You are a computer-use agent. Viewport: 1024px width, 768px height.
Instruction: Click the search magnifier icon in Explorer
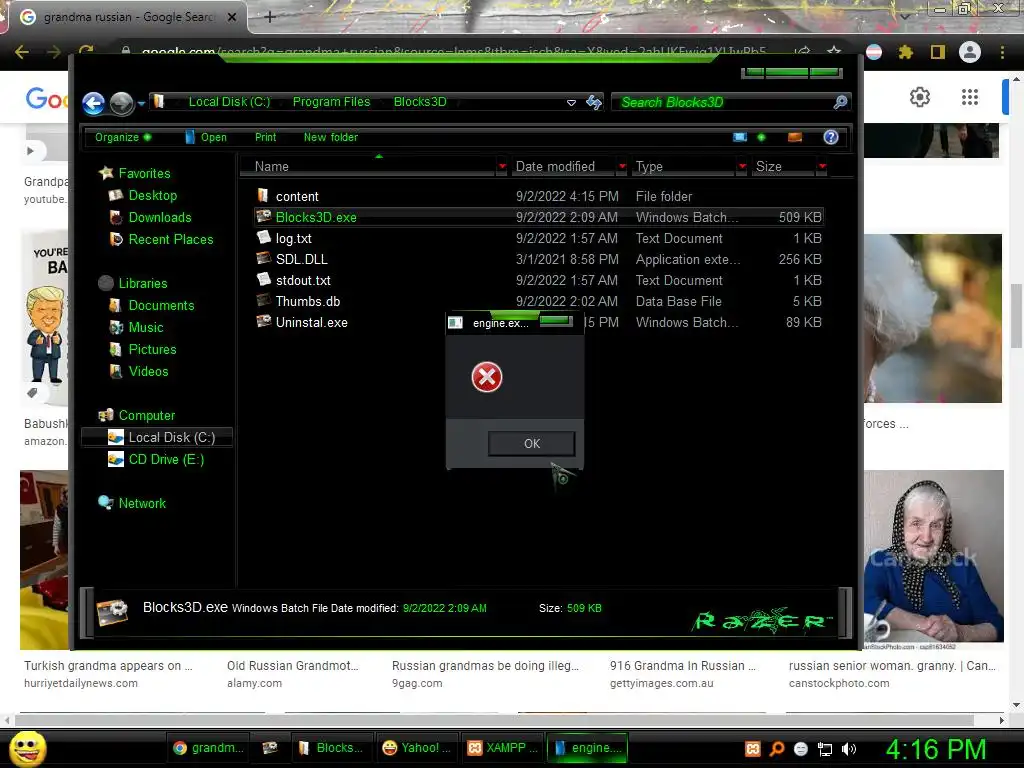coord(840,102)
